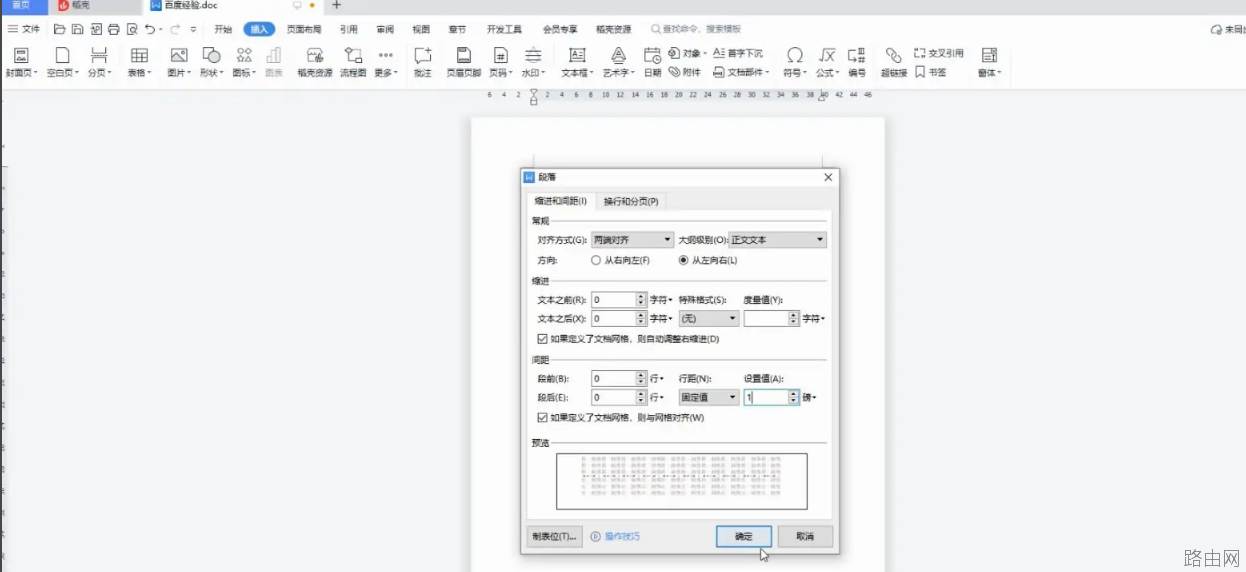Open header and footer tool
Screen dimensions: 1246x572
(x=463, y=56)
